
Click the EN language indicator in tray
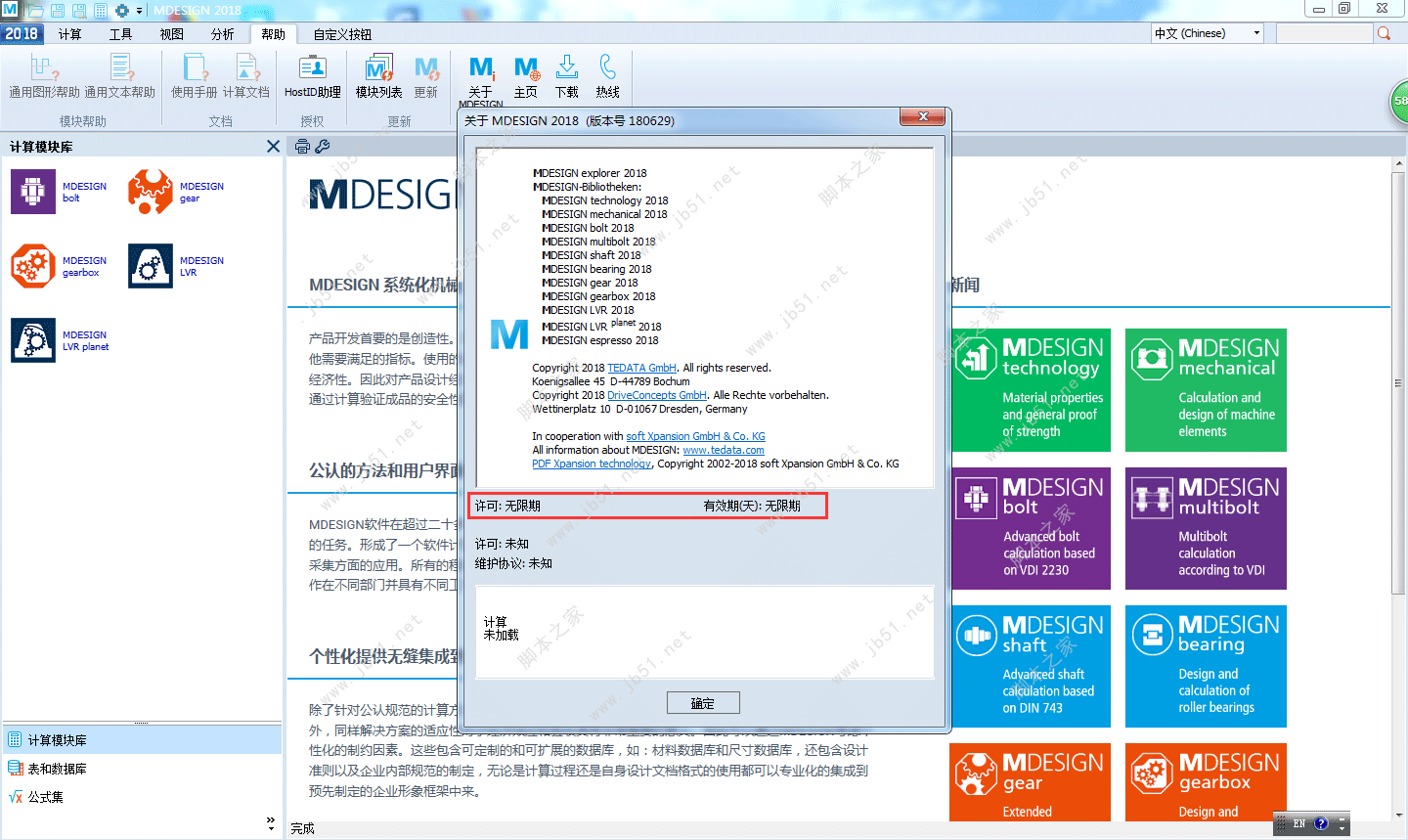[x=1298, y=824]
